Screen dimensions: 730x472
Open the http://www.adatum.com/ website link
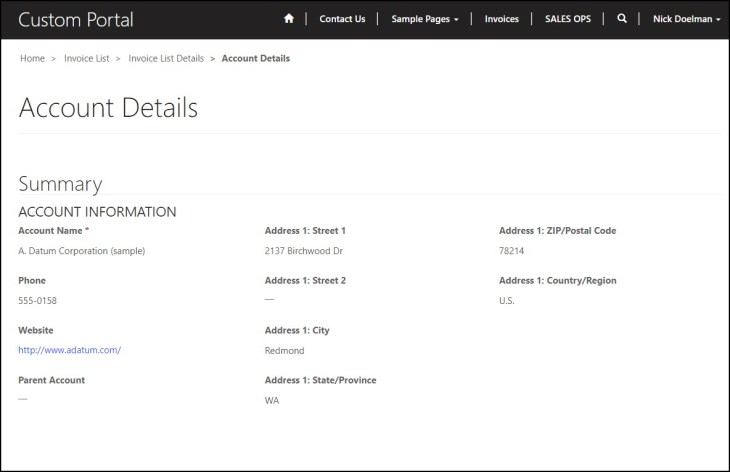click(69, 350)
